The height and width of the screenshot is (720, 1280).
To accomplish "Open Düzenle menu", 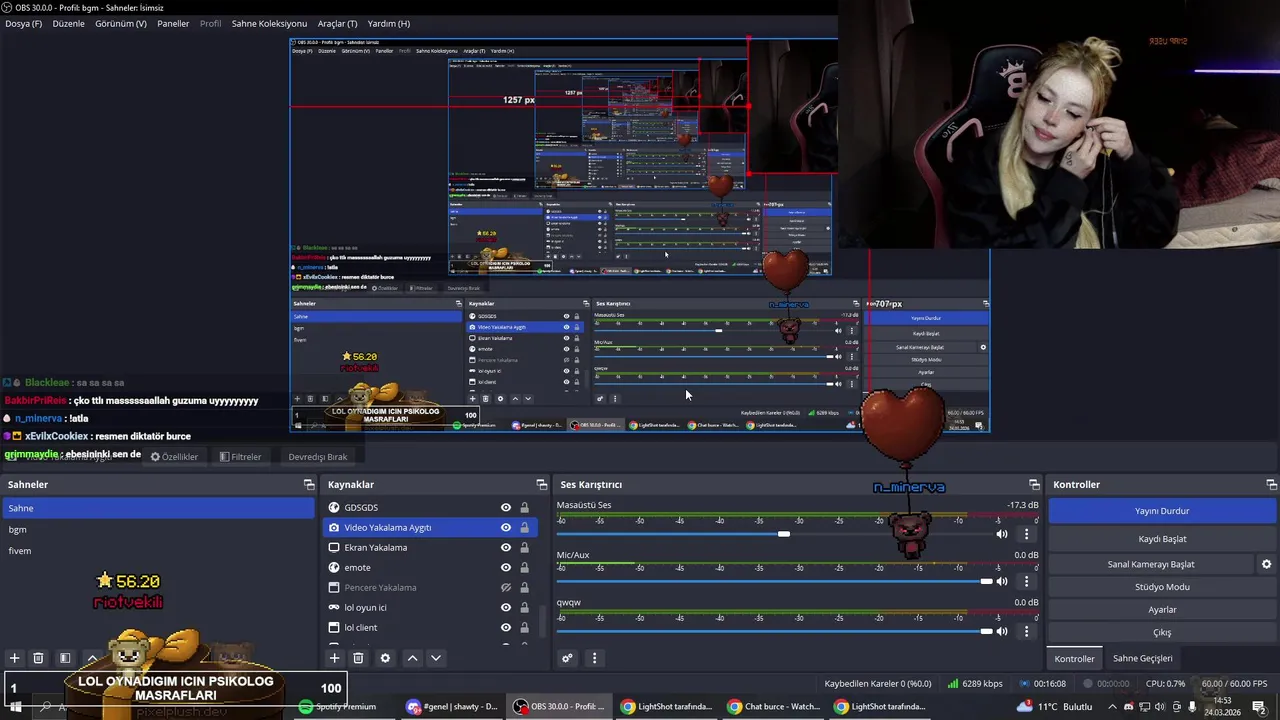I will coord(68,23).
